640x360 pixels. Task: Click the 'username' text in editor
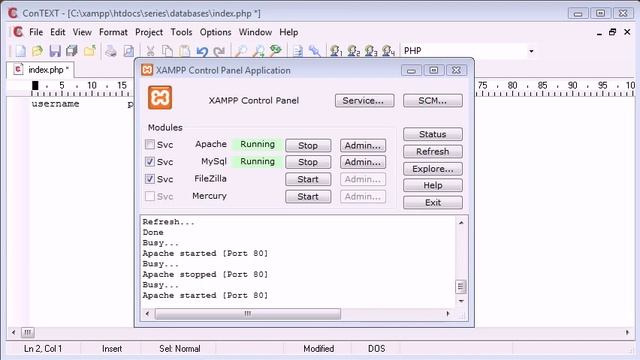56,104
